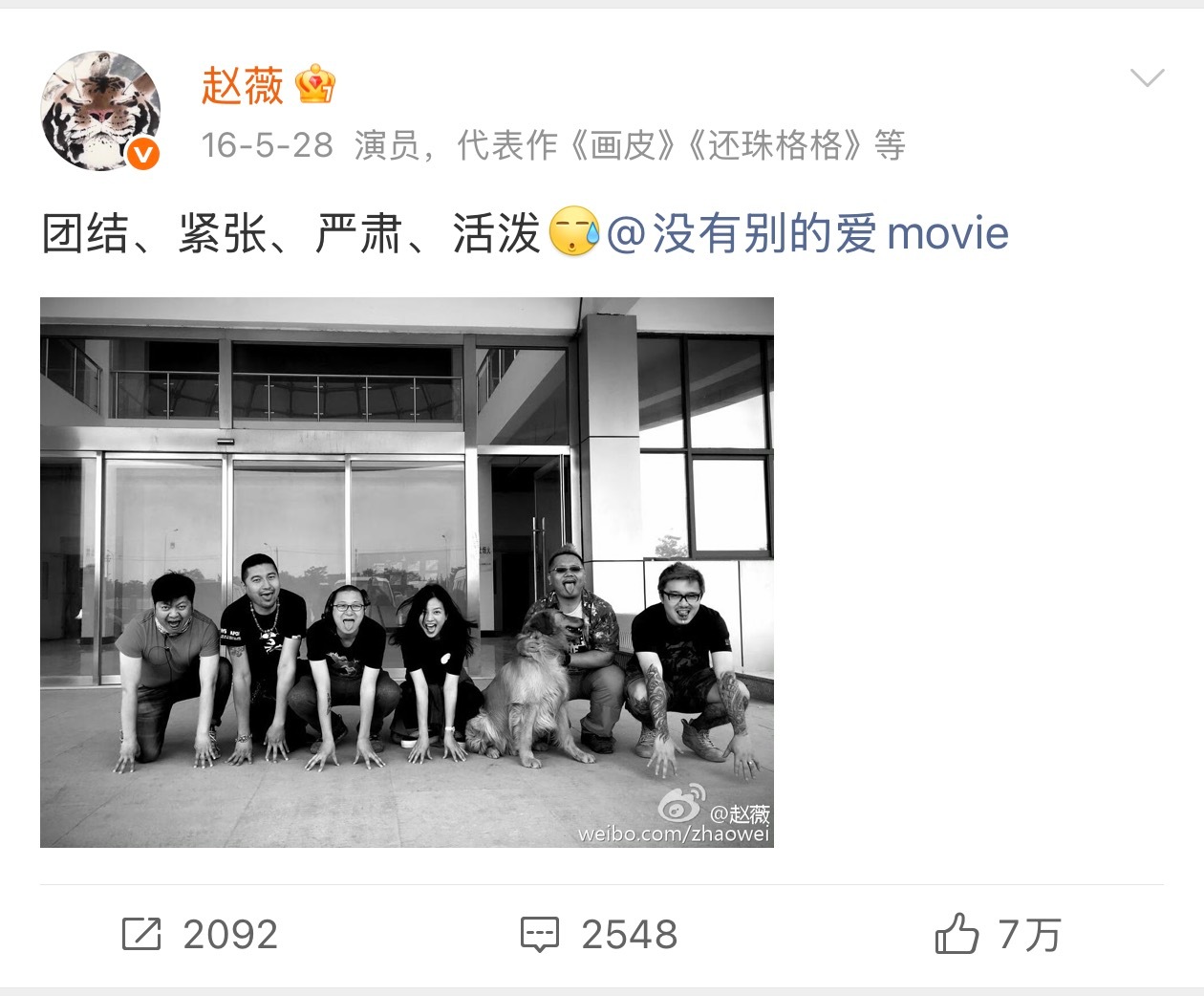Open the comment bubble icon

(x=540, y=934)
